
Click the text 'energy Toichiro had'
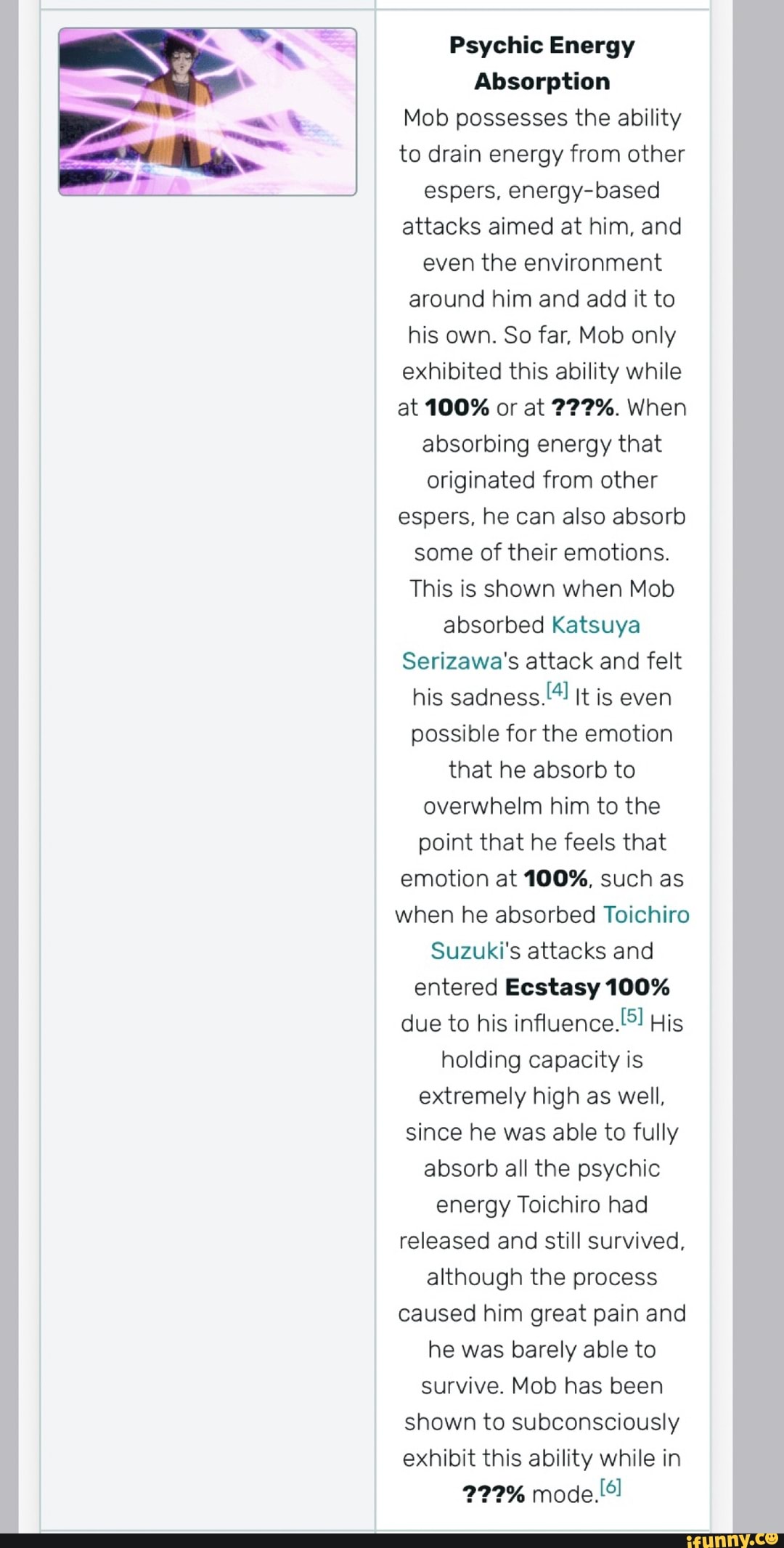click(542, 1205)
